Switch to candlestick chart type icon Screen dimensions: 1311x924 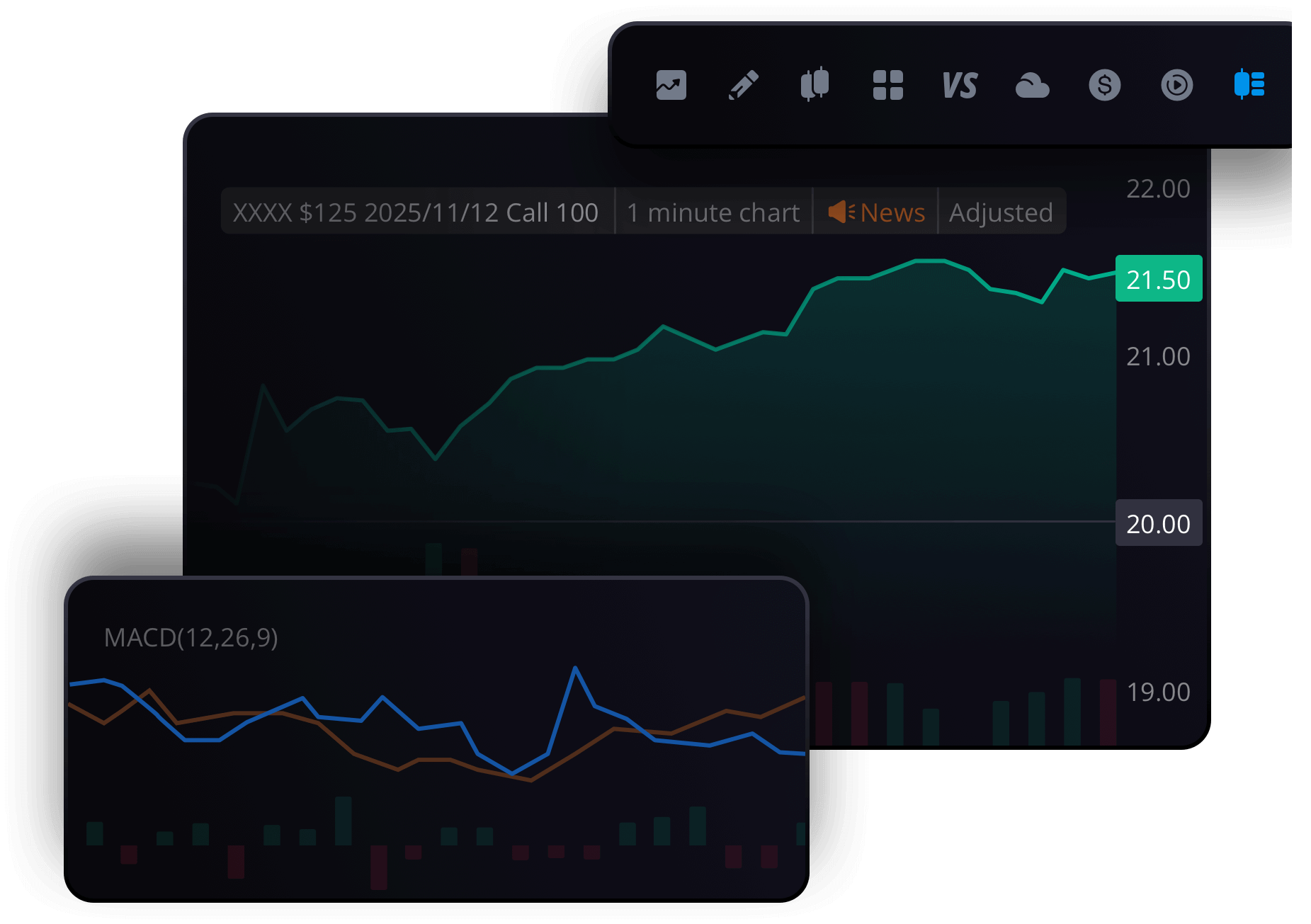click(815, 85)
